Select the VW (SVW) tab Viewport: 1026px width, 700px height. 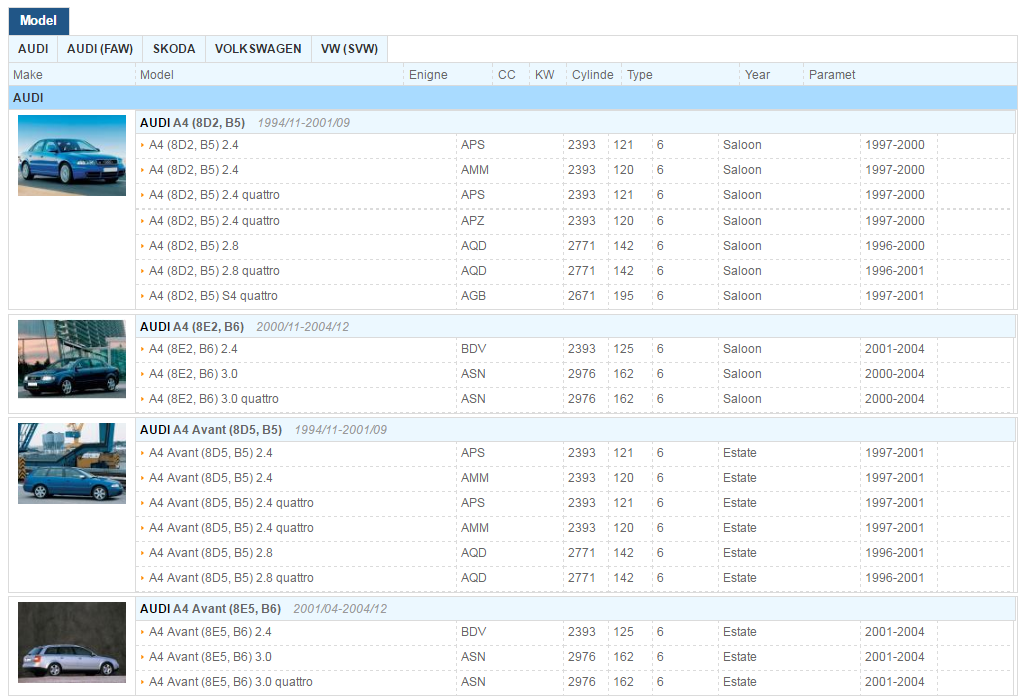pyautogui.click(x=349, y=49)
